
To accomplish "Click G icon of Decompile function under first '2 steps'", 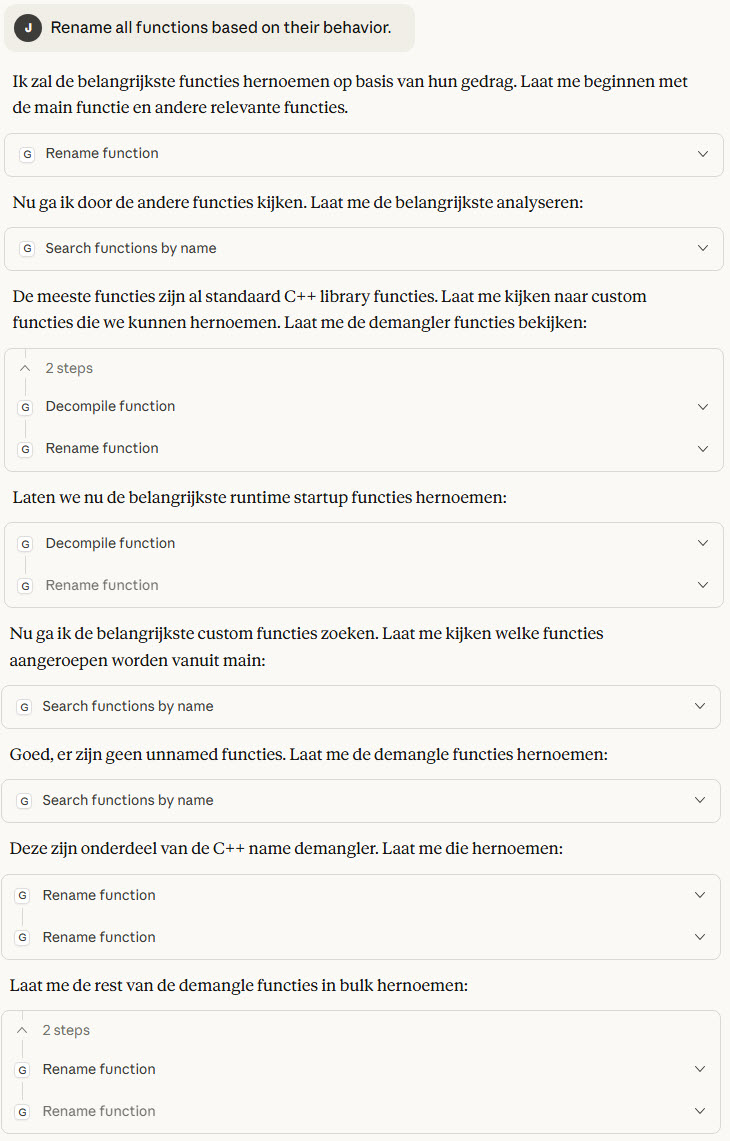I will 27,407.
